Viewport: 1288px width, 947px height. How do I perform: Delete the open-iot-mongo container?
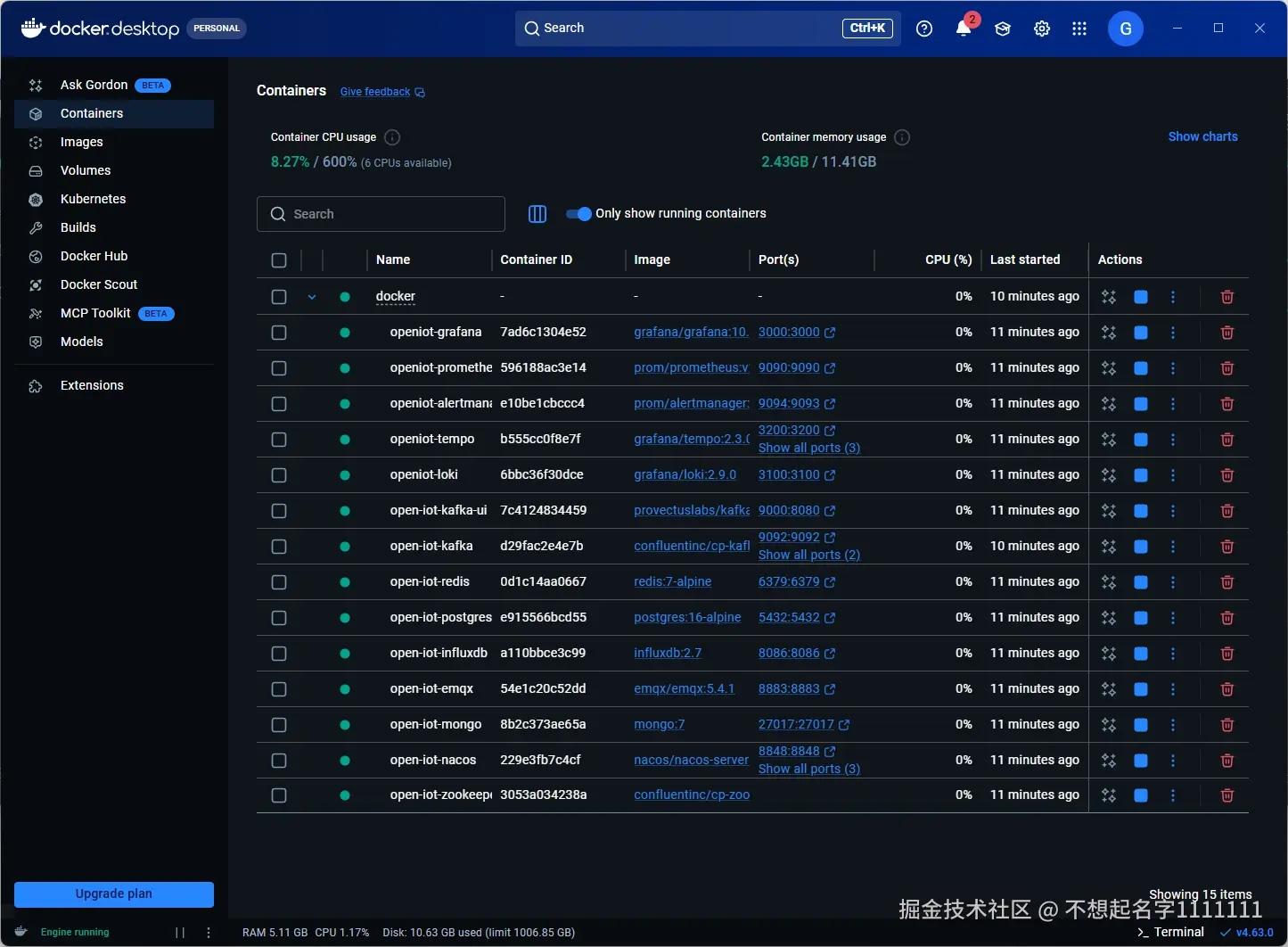tap(1227, 725)
